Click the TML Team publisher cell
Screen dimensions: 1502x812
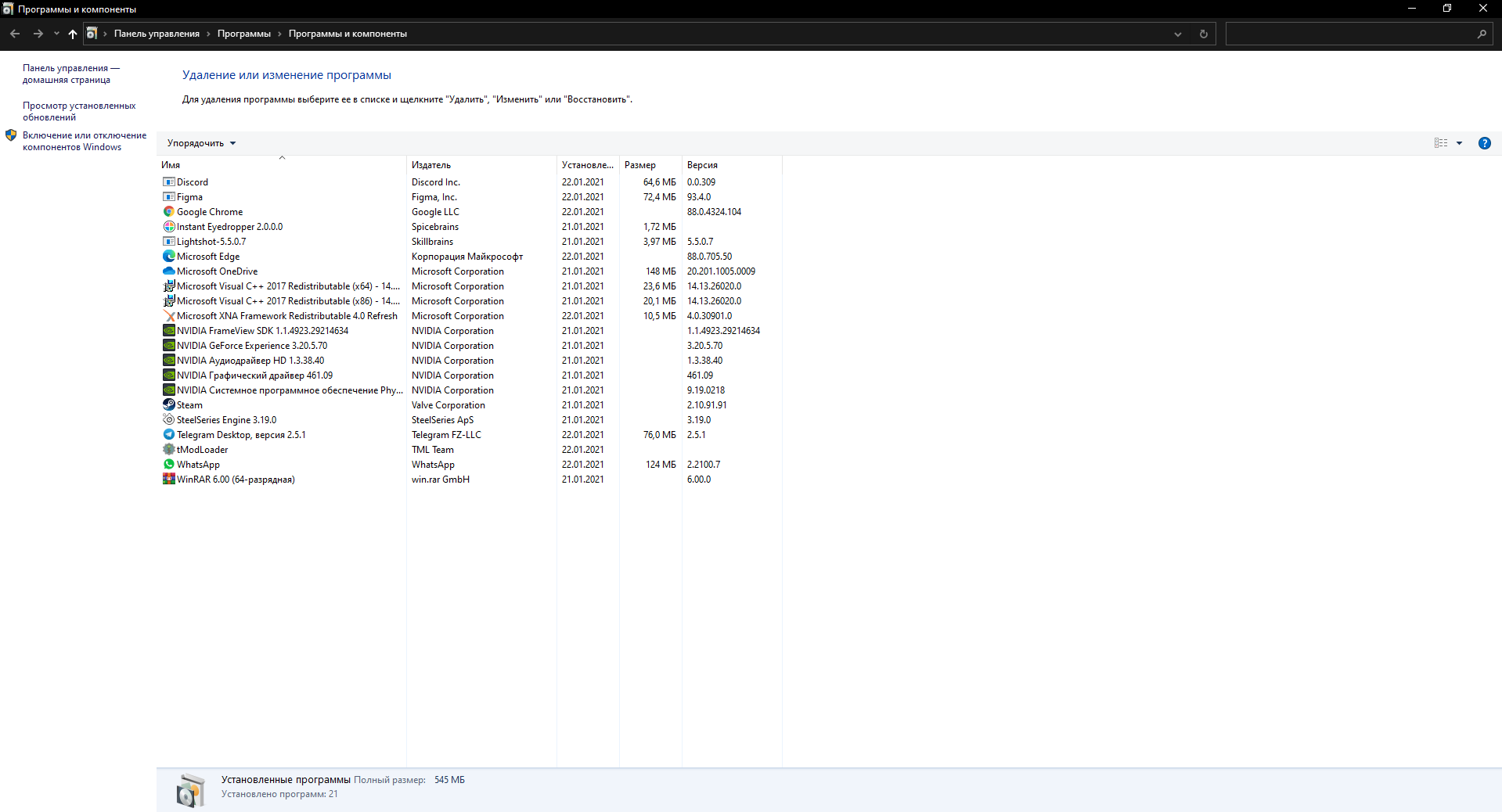coord(433,450)
